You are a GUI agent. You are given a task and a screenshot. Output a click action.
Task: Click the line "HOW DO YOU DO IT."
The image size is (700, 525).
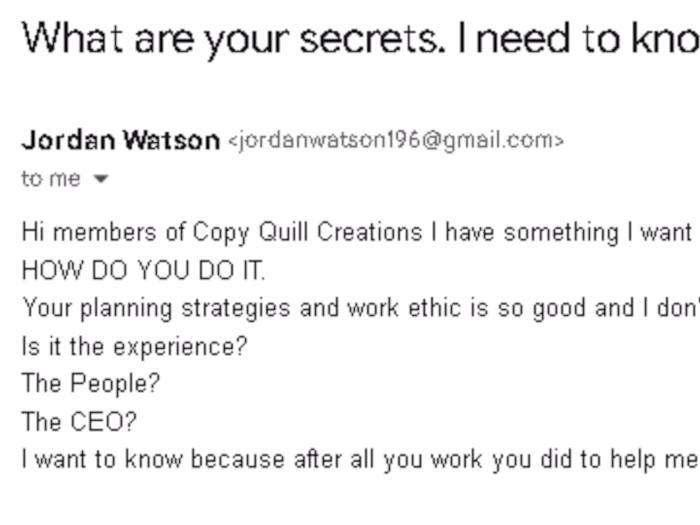(x=144, y=271)
